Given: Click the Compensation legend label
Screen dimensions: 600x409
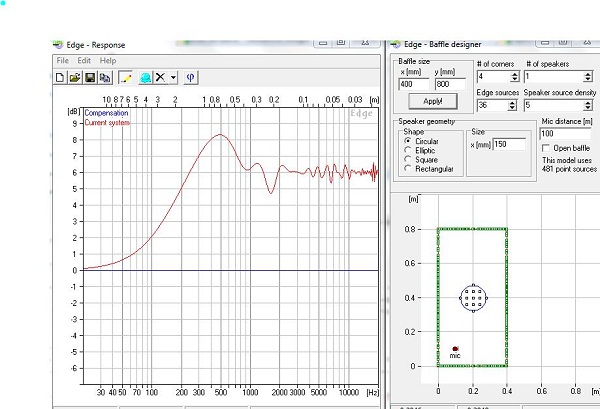Looking at the screenshot, I should click(x=106, y=113).
